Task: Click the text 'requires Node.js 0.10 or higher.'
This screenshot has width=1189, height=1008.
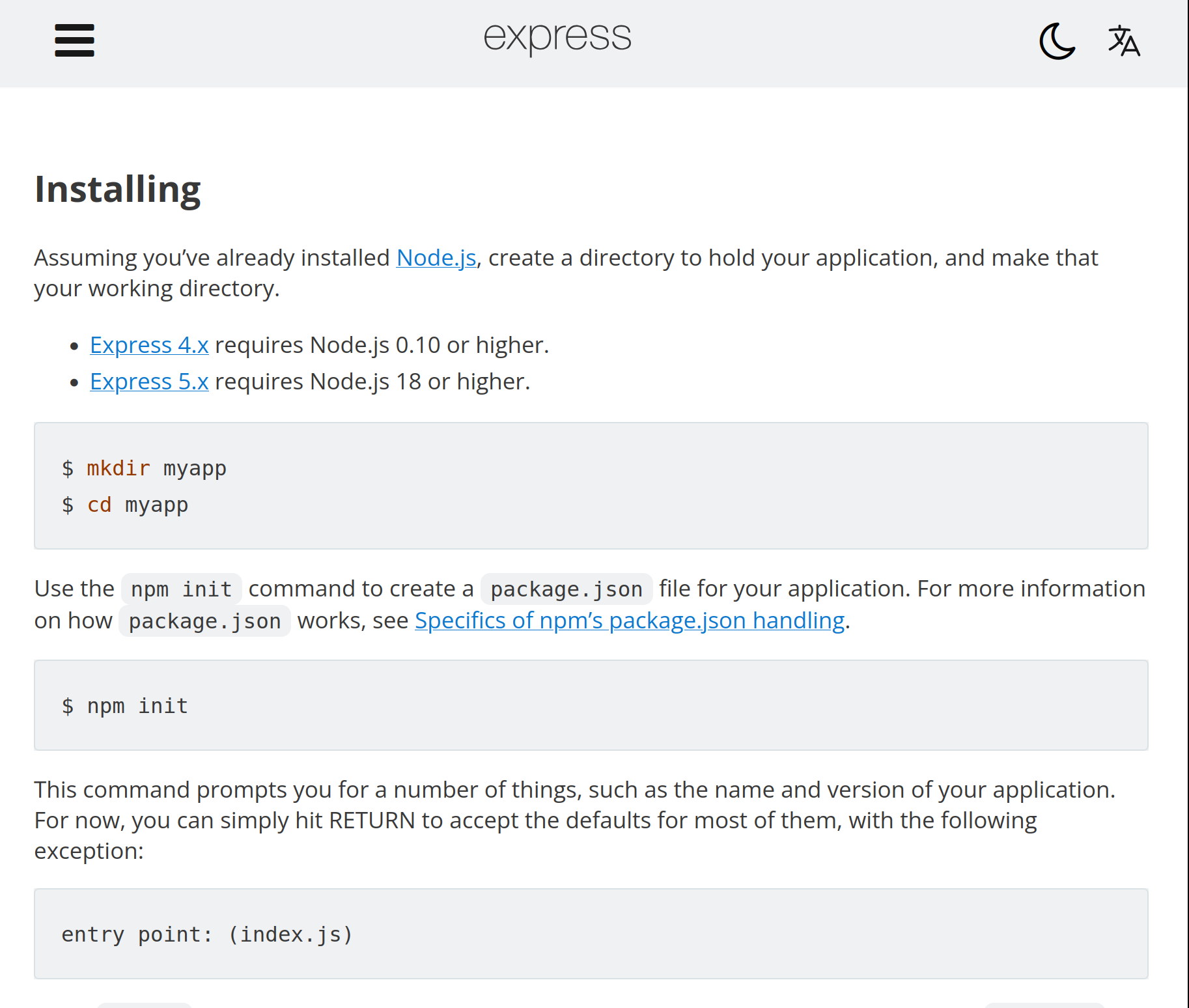Action: [382, 345]
